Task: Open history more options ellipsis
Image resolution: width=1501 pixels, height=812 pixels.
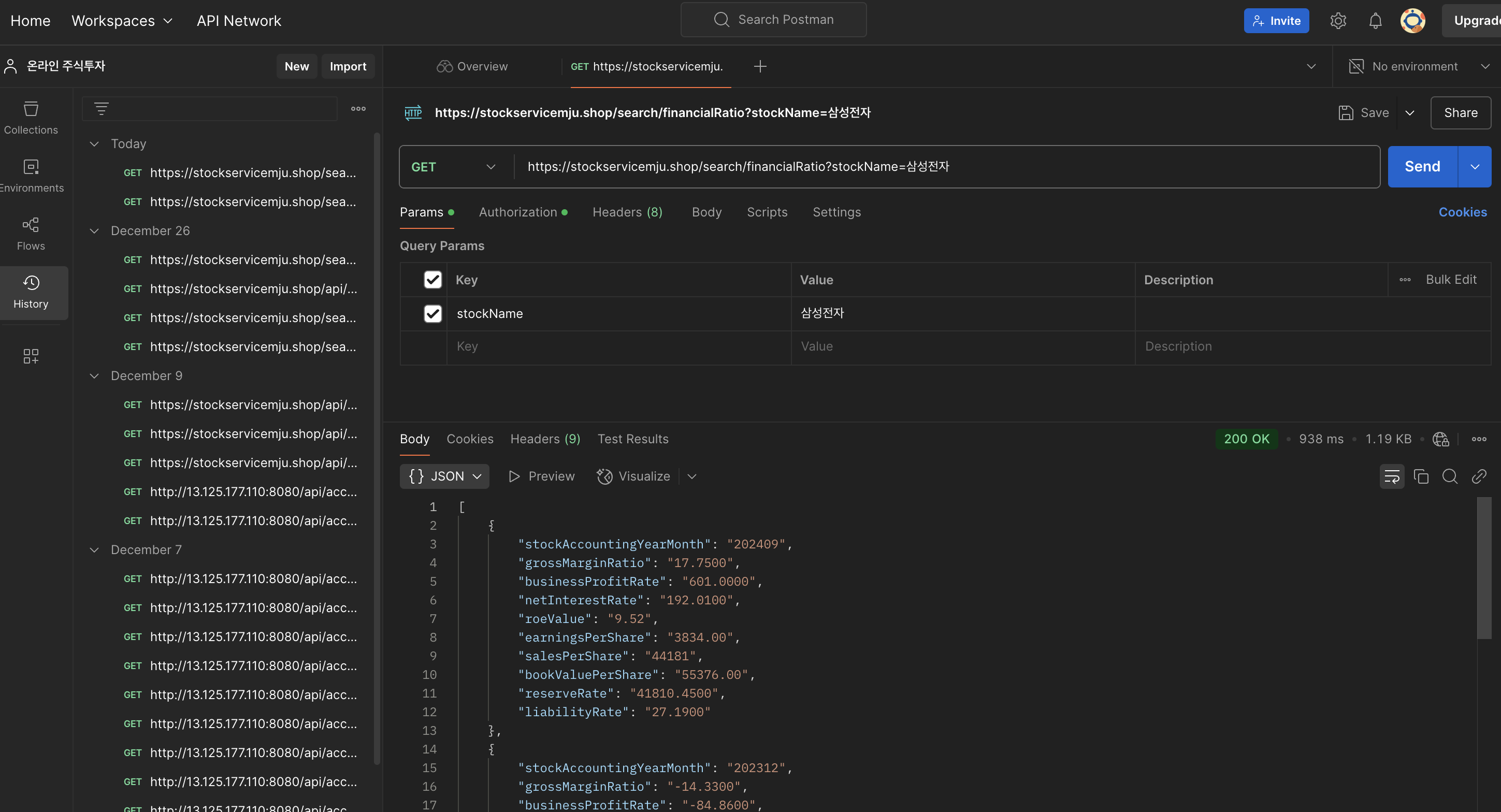Action: click(x=358, y=108)
